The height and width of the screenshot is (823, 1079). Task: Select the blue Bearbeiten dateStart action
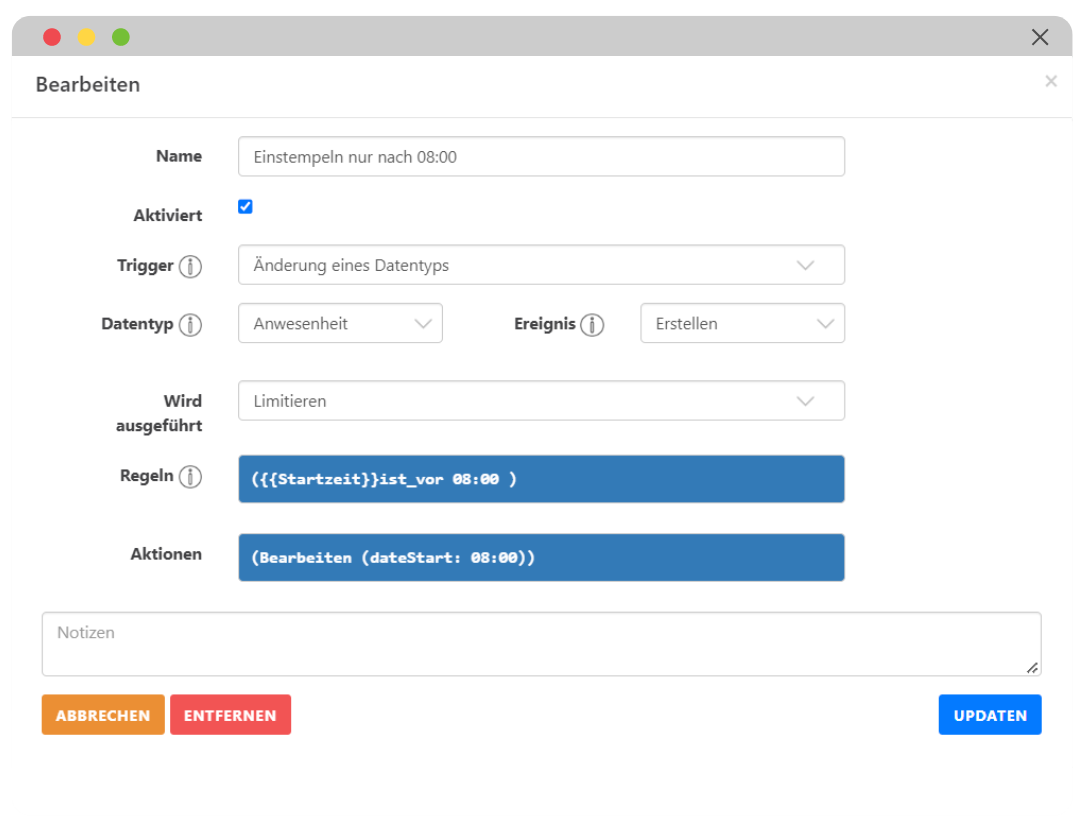pos(540,557)
